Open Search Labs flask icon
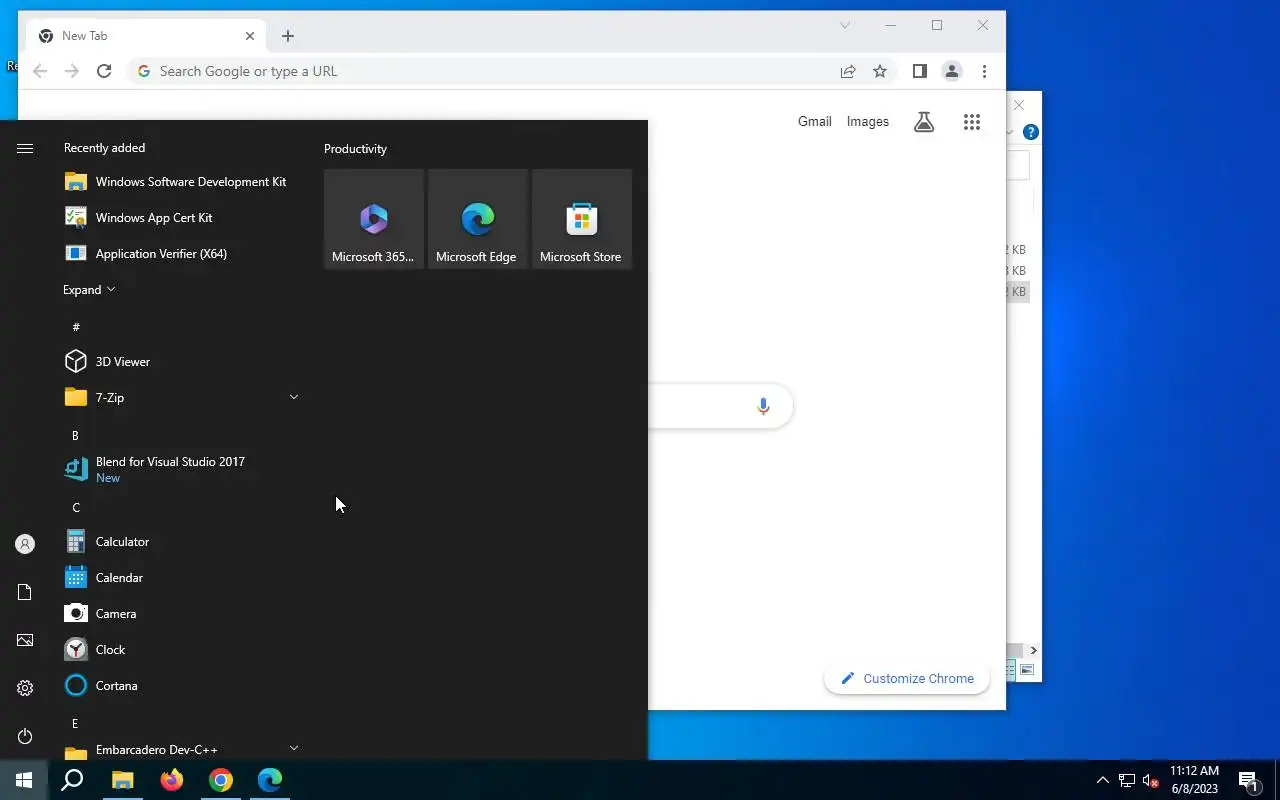 [x=924, y=122]
